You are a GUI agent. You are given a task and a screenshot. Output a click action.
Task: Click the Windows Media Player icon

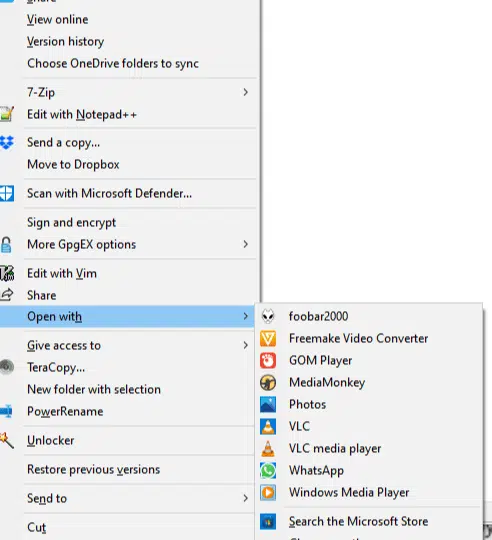point(268,492)
